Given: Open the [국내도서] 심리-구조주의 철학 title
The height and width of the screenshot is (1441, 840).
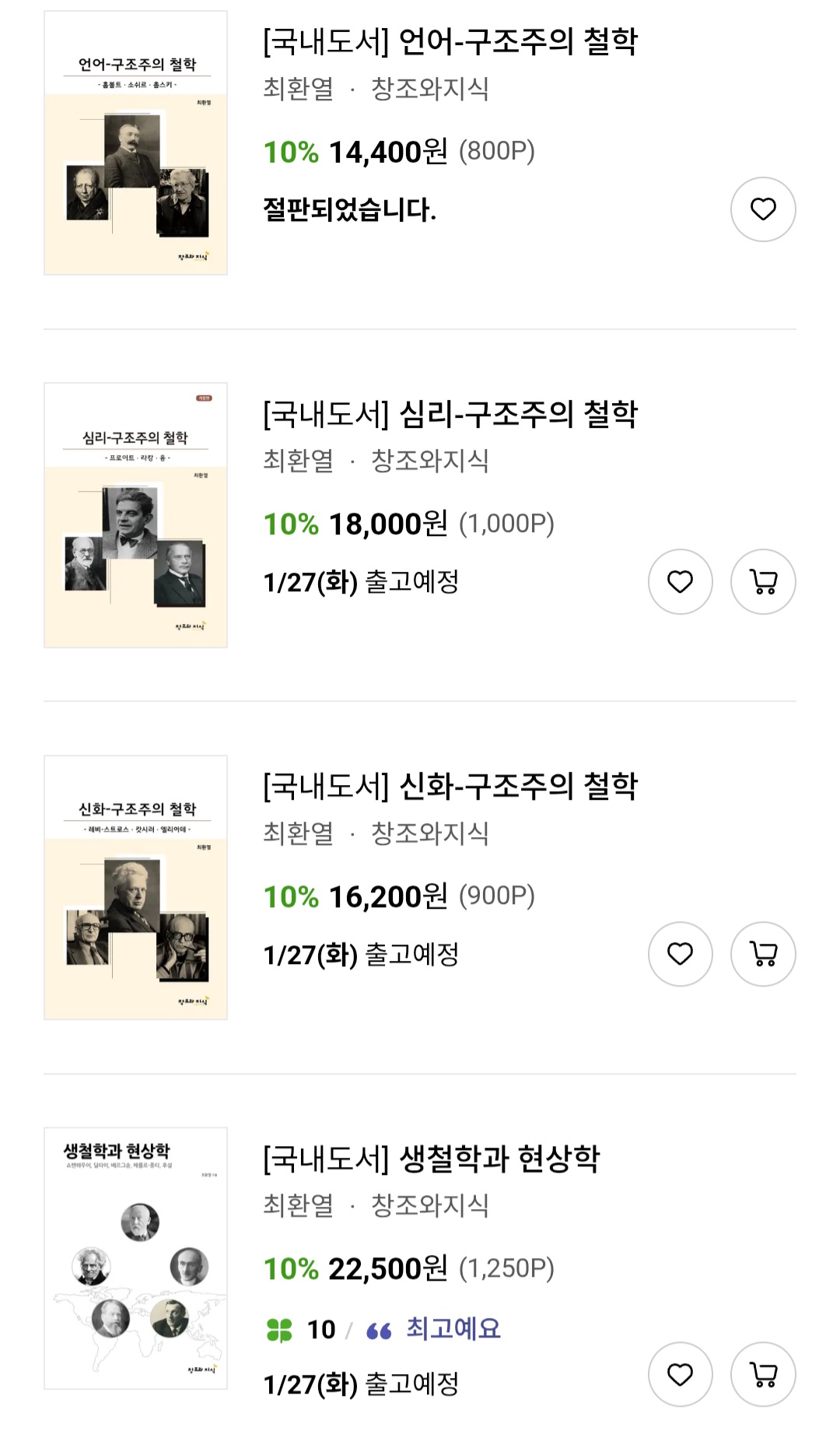Looking at the screenshot, I should point(450,414).
